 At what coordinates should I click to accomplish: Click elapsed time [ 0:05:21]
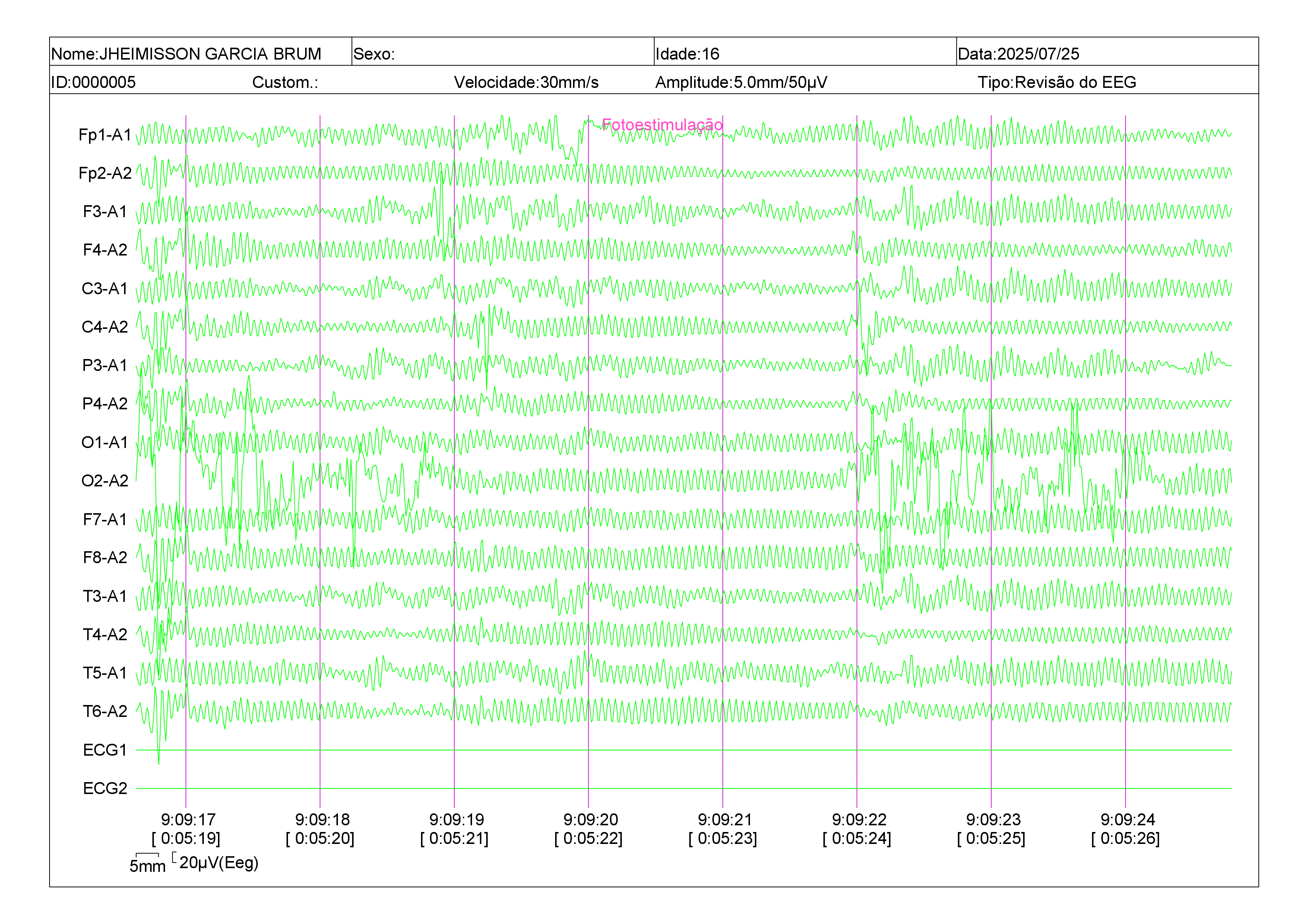click(x=454, y=838)
